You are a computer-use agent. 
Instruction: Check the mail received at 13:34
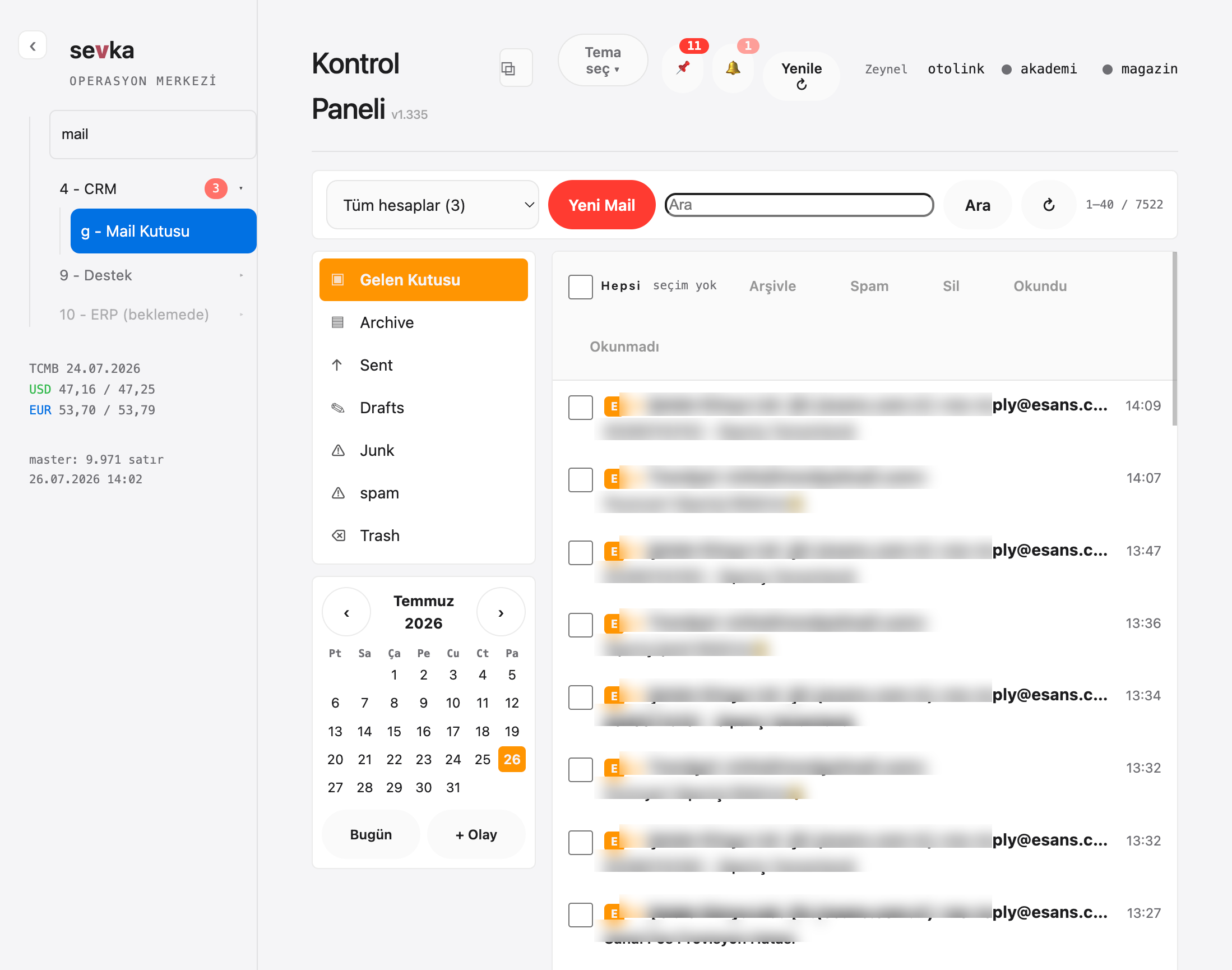tap(580, 697)
